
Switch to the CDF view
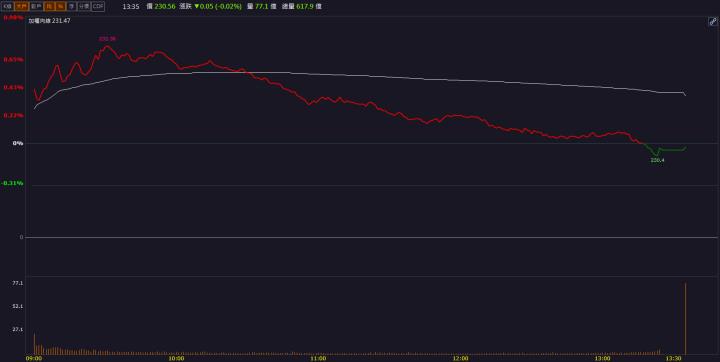(x=98, y=6)
